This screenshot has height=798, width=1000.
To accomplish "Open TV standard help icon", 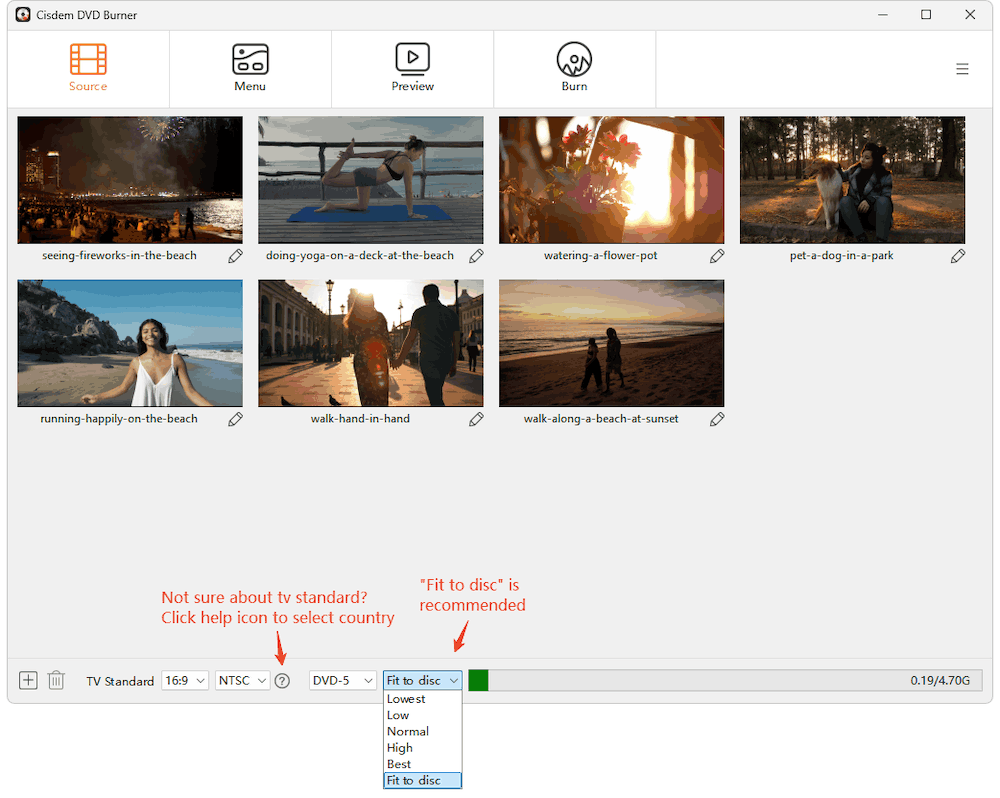I will (x=282, y=681).
